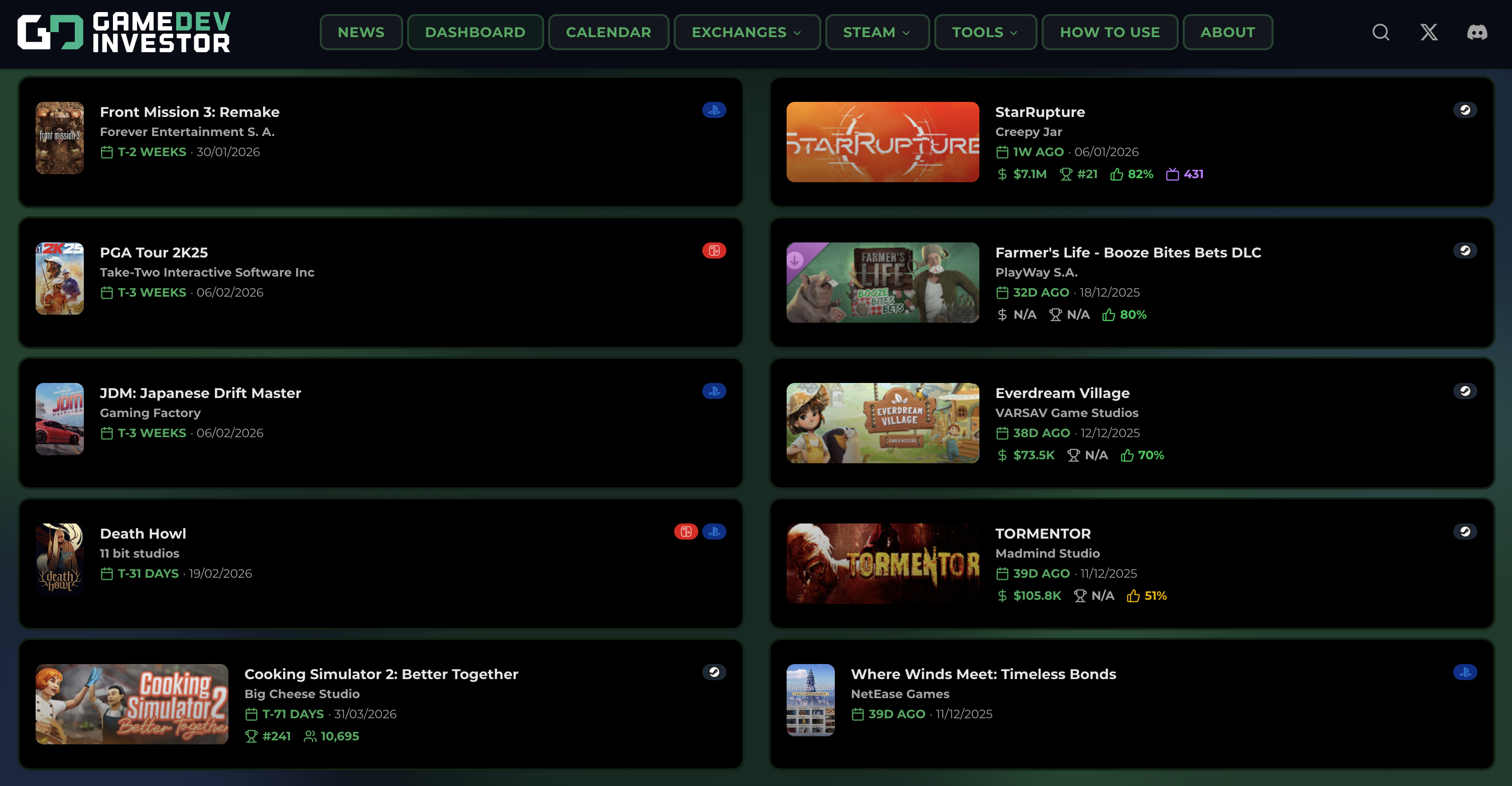
Task: Expand the Exchanges dropdown menu
Action: click(746, 32)
